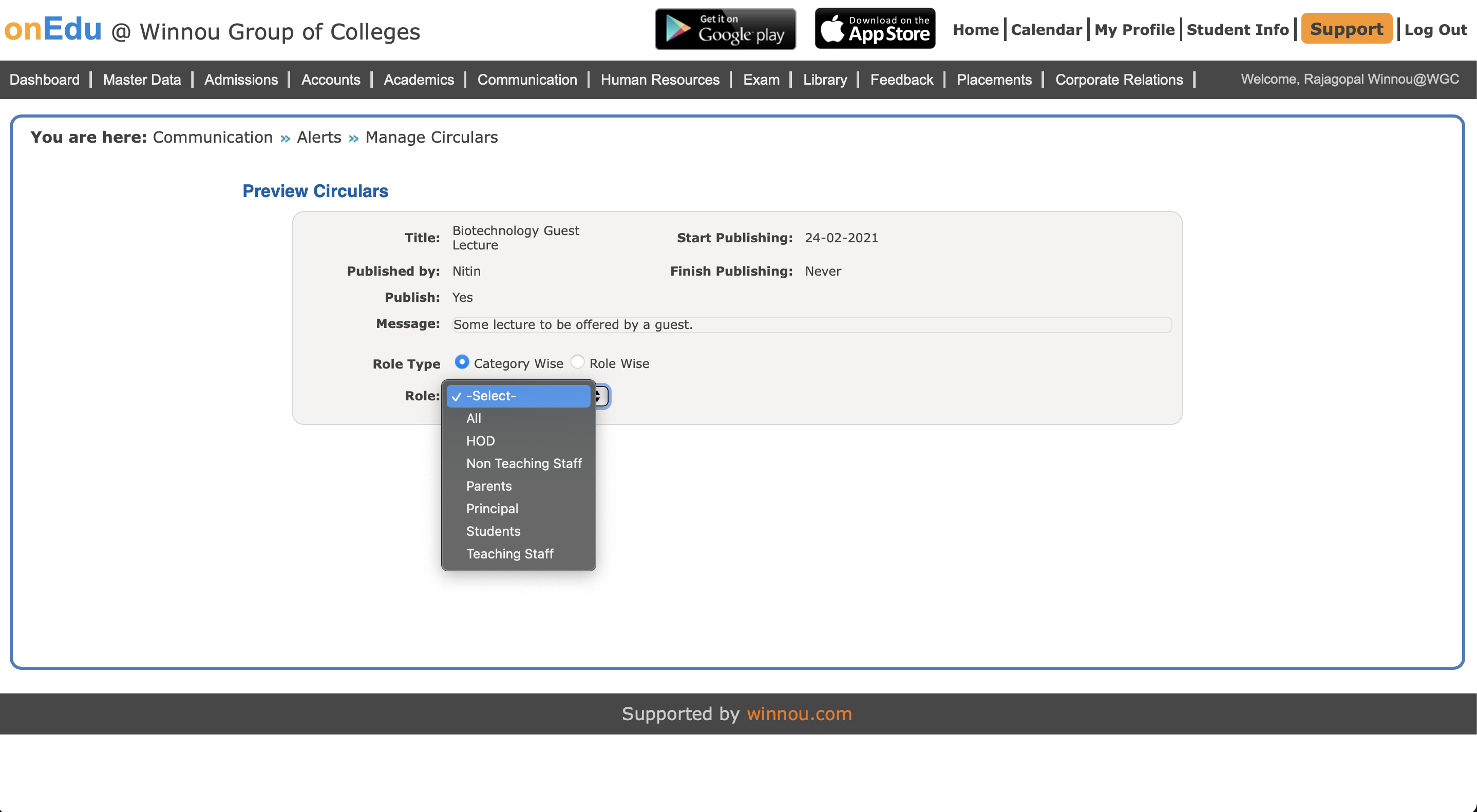This screenshot has width=1477, height=812.
Task: Open the Academics menu
Action: tap(419, 80)
